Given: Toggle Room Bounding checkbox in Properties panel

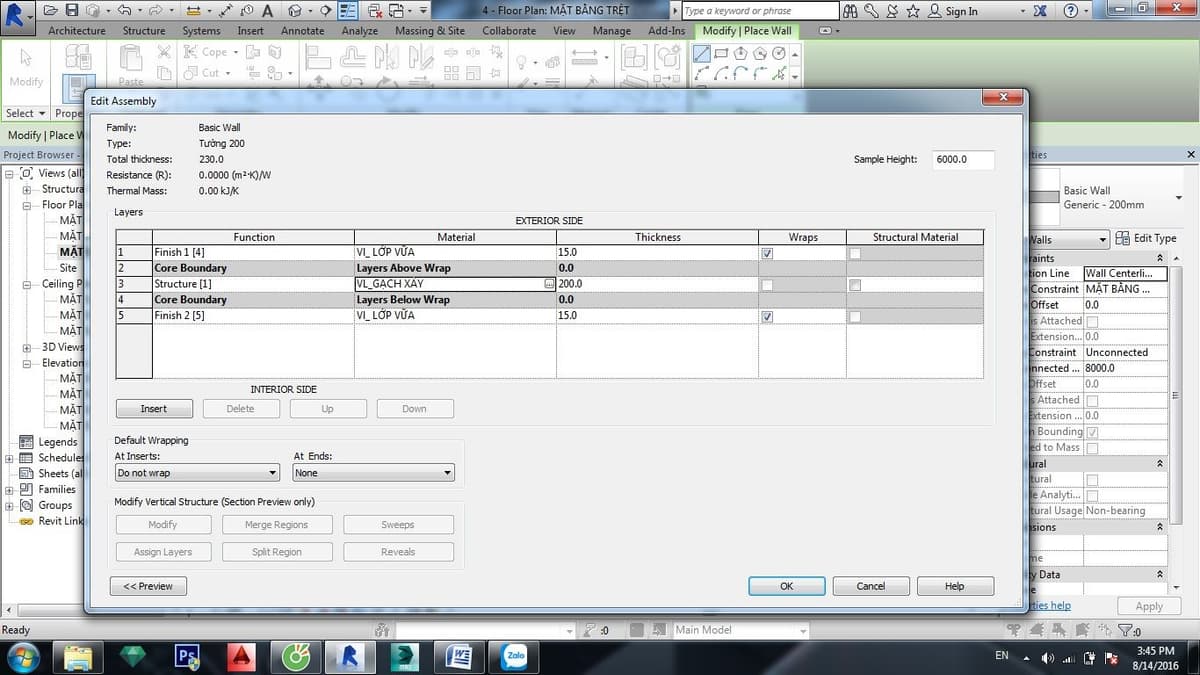Looking at the screenshot, I should 1092,432.
